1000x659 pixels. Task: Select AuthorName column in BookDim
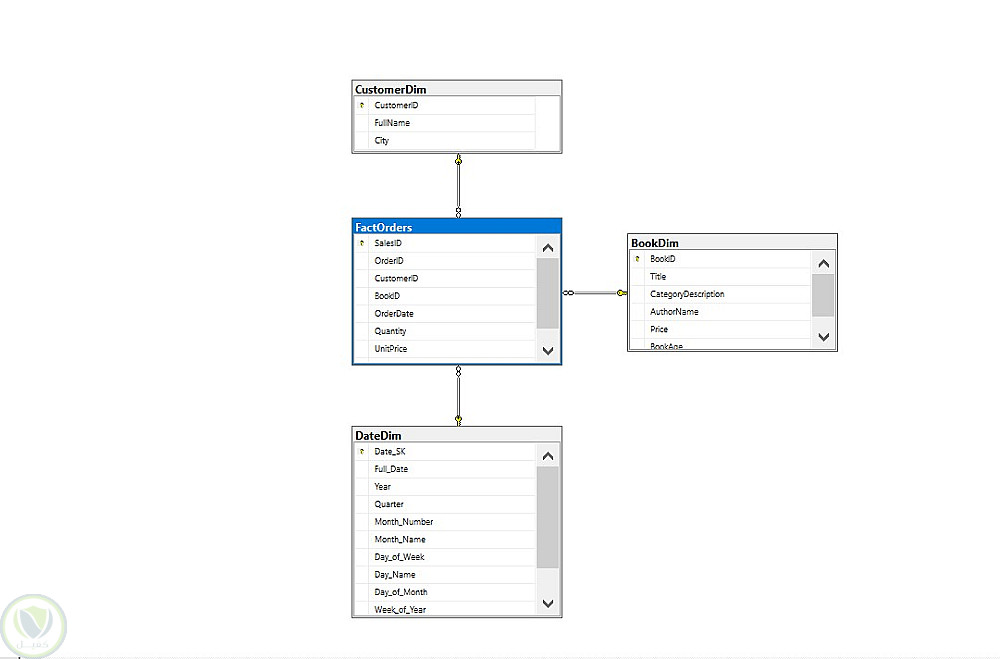[721, 312]
